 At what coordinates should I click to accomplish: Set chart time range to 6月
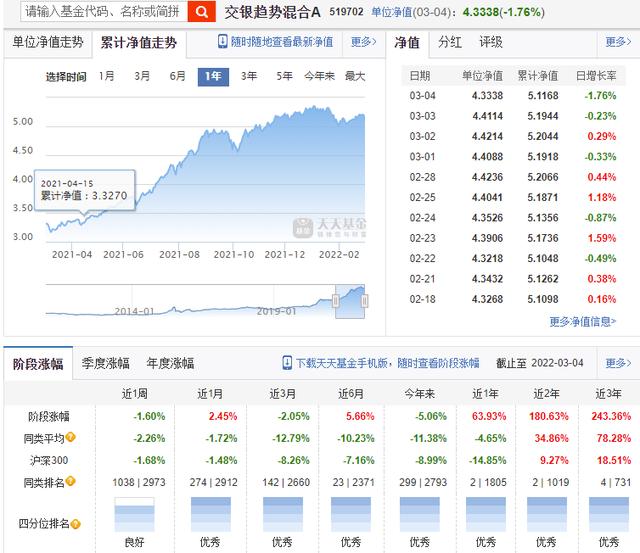click(x=178, y=76)
